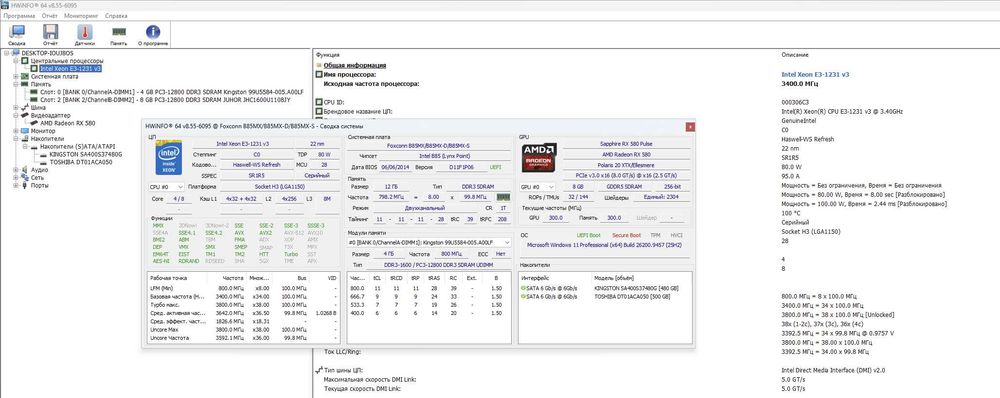Click the Аудио speaker icon in tree
Viewport: 1000px width, 398px height.
(26, 170)
